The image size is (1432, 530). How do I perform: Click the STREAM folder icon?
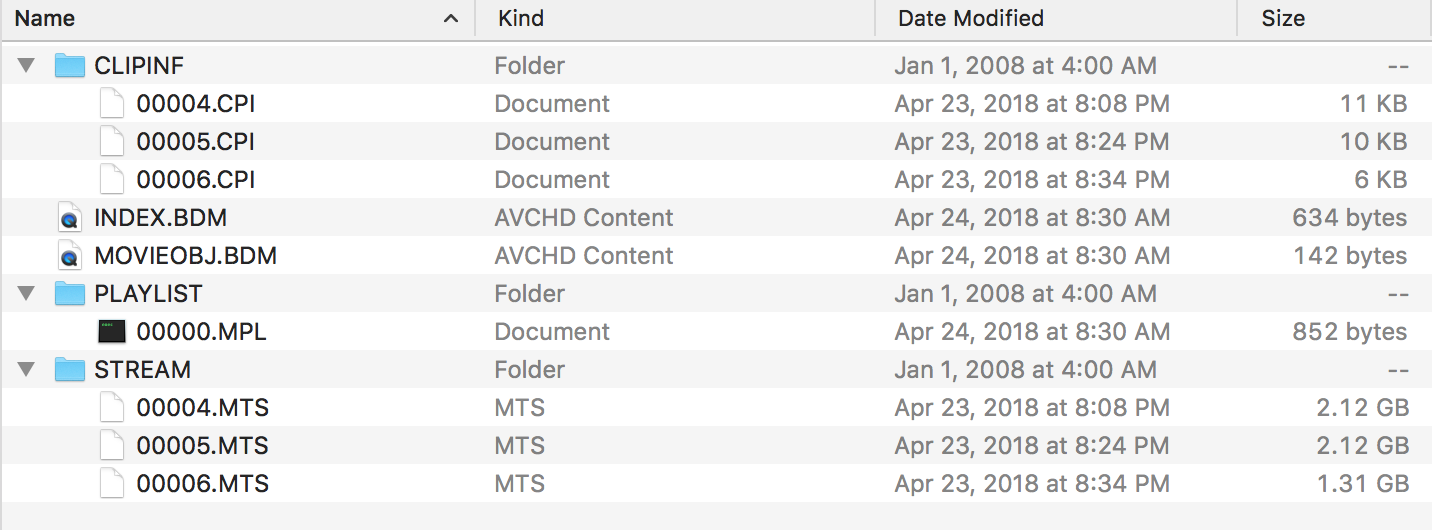[x=69, y=370]
